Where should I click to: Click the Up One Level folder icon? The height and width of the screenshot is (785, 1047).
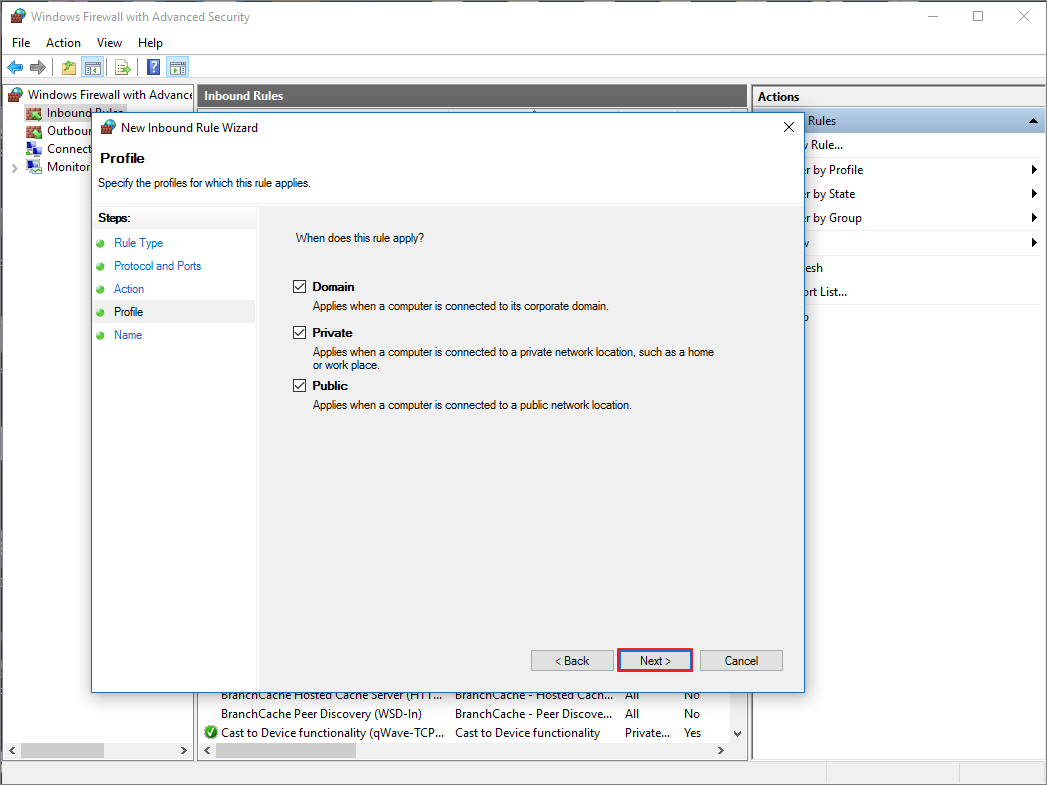click(x=68, y=67)
